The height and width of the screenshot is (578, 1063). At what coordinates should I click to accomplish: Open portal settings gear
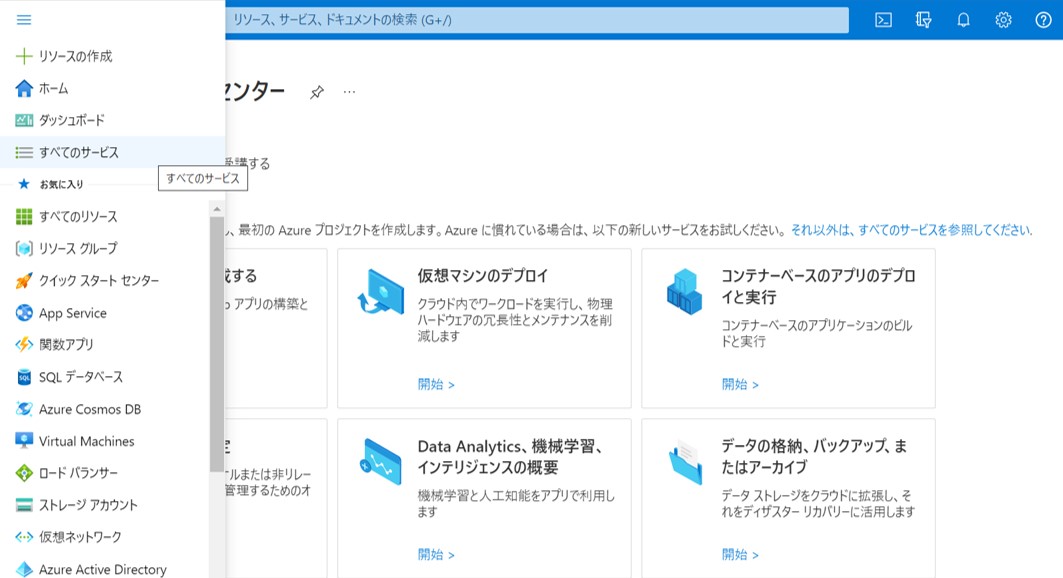click(1003, 20)
